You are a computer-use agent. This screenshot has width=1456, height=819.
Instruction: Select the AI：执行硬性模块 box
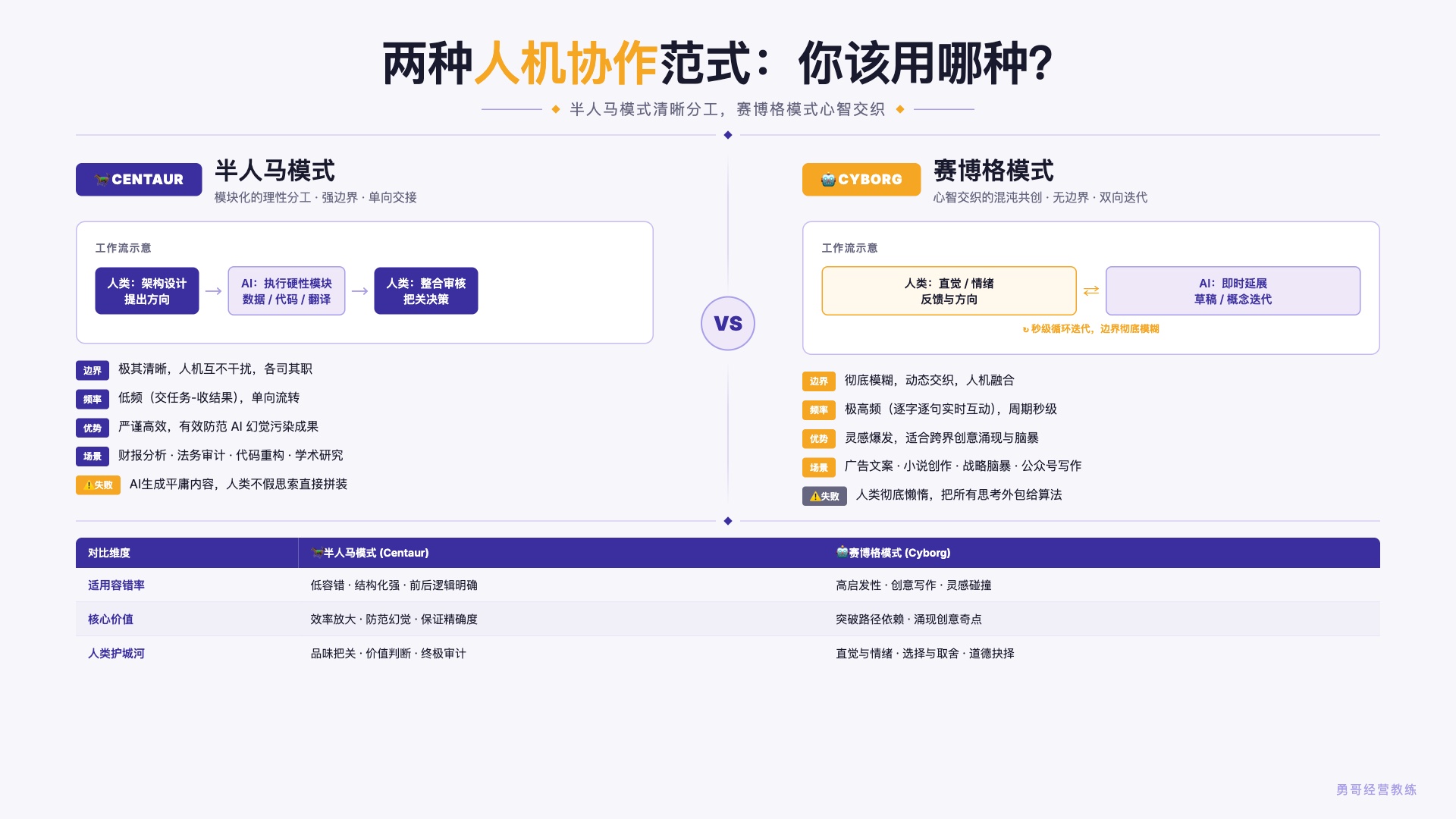tap(287, 291)
